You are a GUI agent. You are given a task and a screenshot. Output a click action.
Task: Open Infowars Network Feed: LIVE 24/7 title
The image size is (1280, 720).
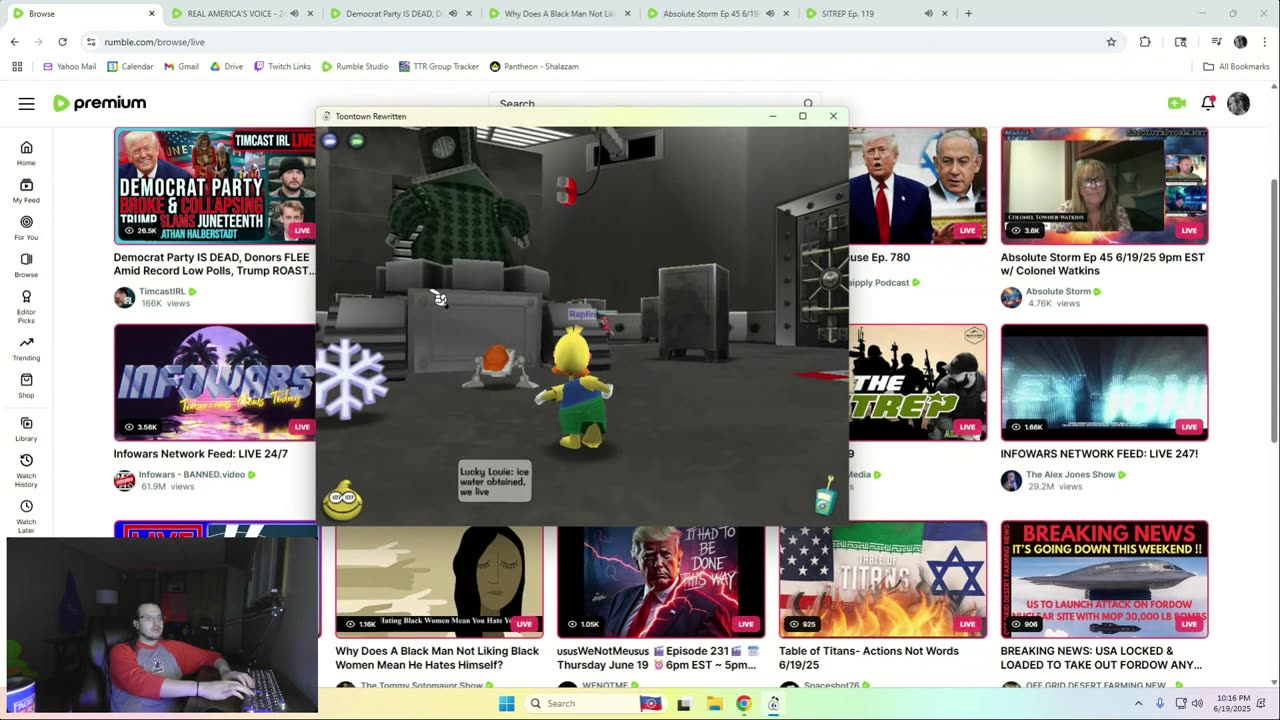click(x=201, y=454)
